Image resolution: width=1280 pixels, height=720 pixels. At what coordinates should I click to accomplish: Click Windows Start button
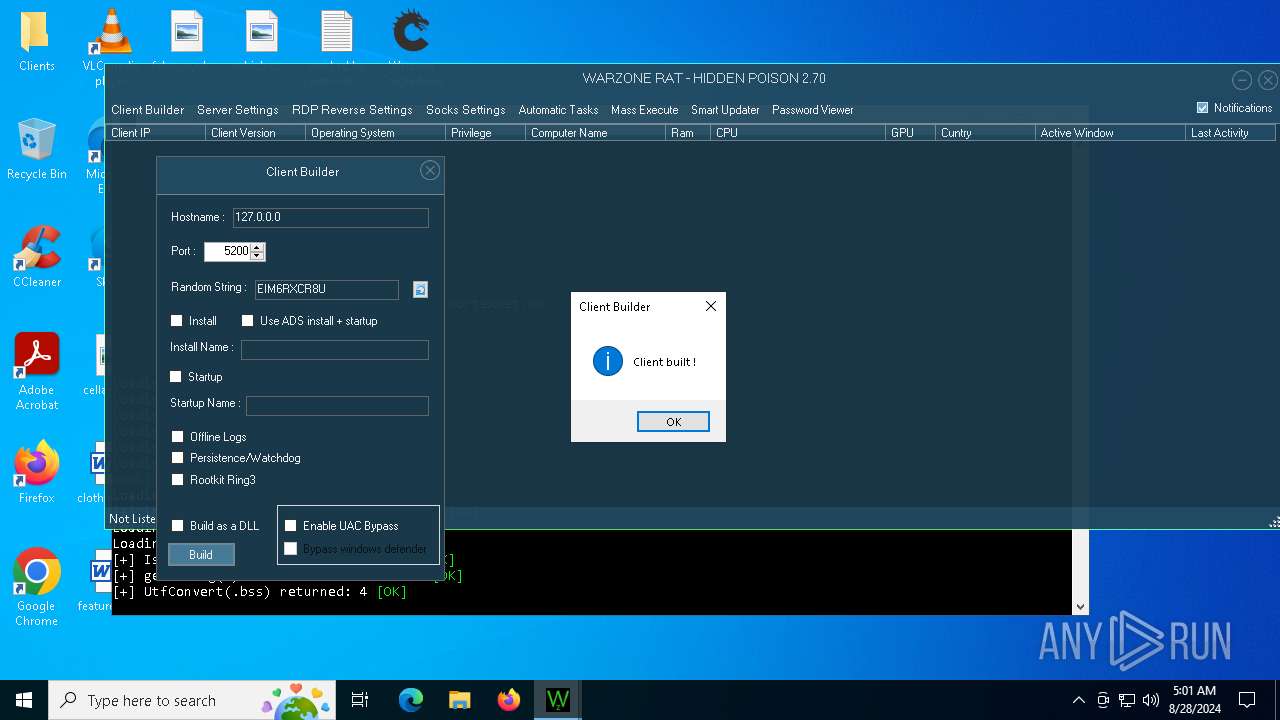point(24,700)
